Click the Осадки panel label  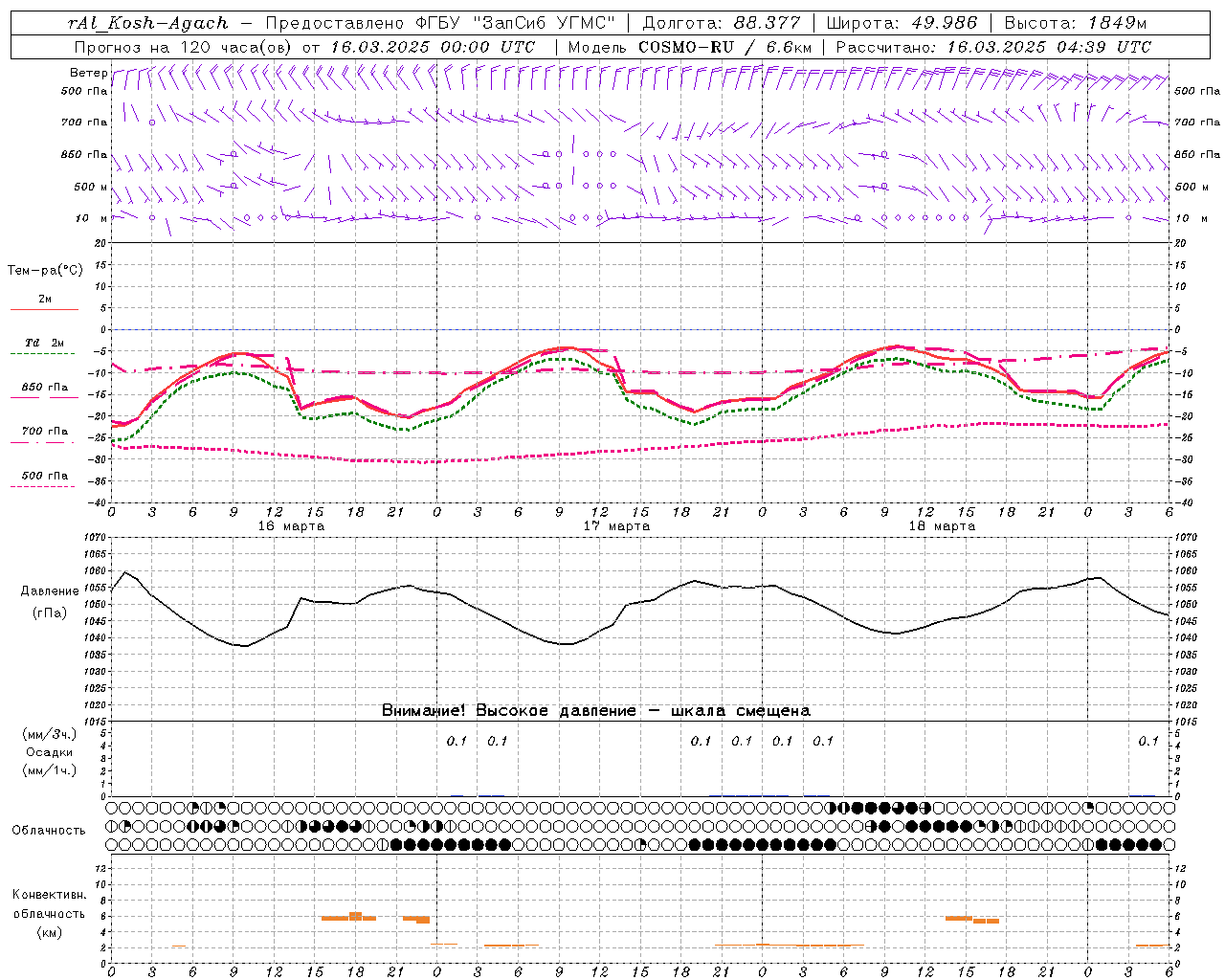click(48, 752)
